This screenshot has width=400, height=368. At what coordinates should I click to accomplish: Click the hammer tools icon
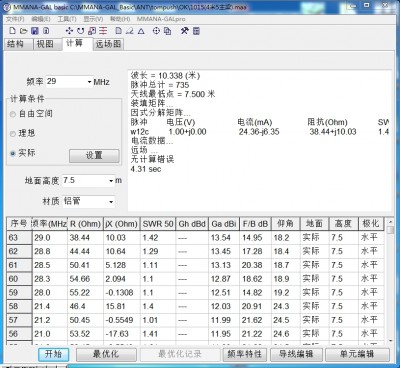pos(185,31)
